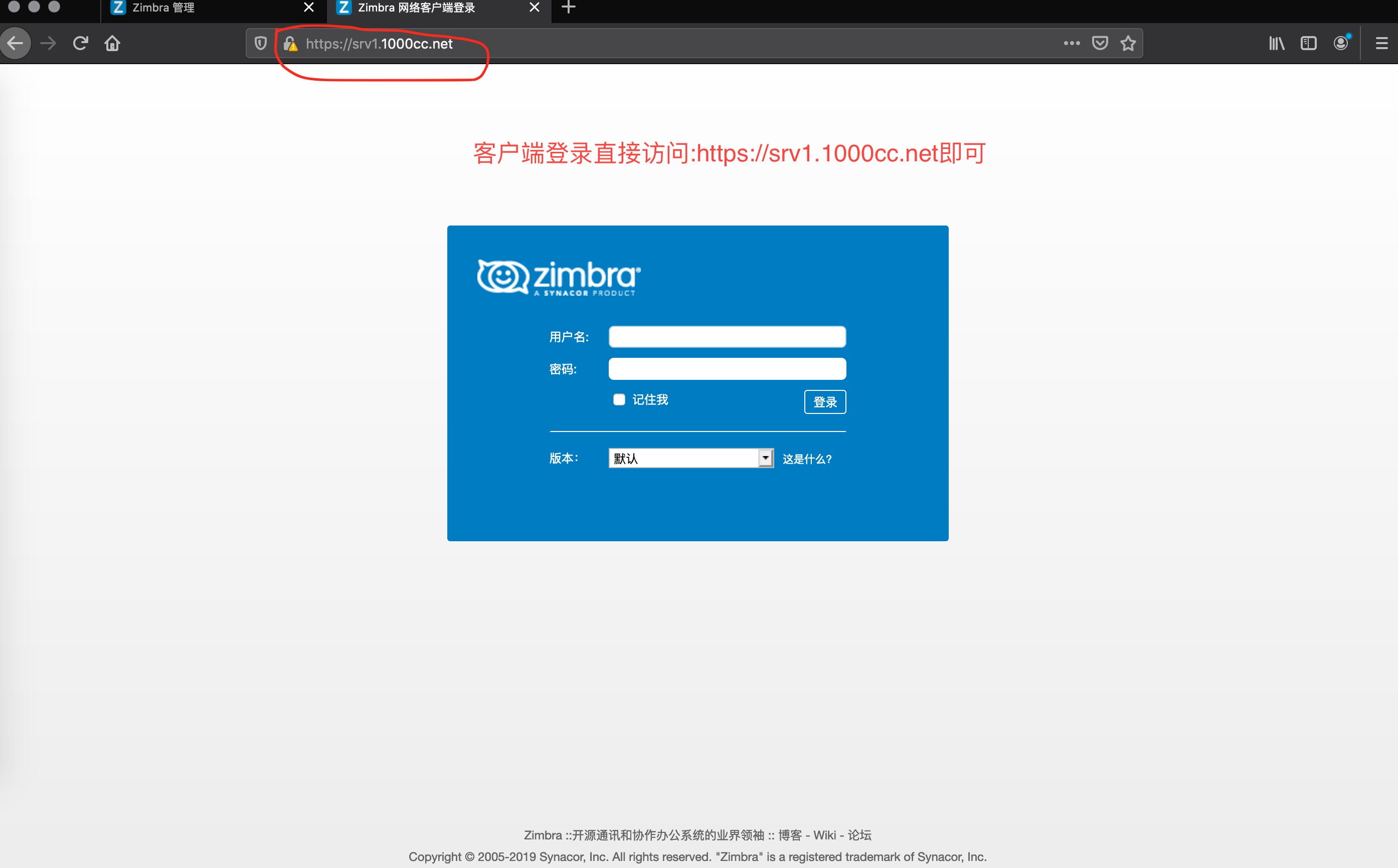This screenshot has width=1398, height=868.
Task: Close the Zimbra 网络客户端登录 tab
Action: pos(535,8)
